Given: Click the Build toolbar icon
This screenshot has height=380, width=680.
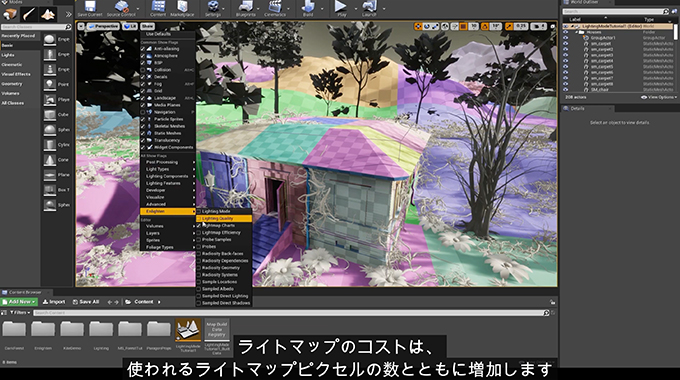Looking at the screenshot, I should pos(308,8).
